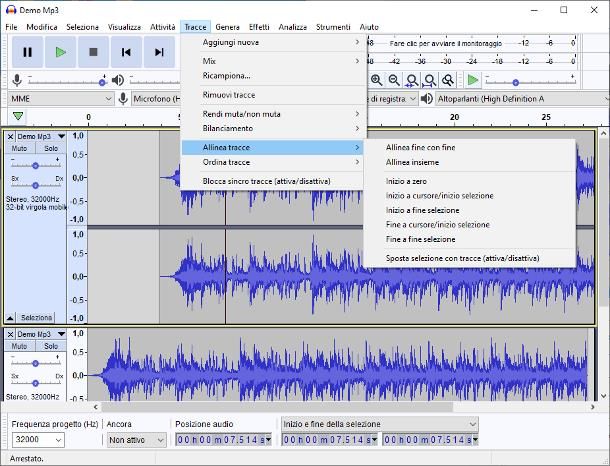Image resolution: width=610 pixels, height=466 pixels.
Task: Click play-at-speed slider handle
Action: [x=515, y=82]
